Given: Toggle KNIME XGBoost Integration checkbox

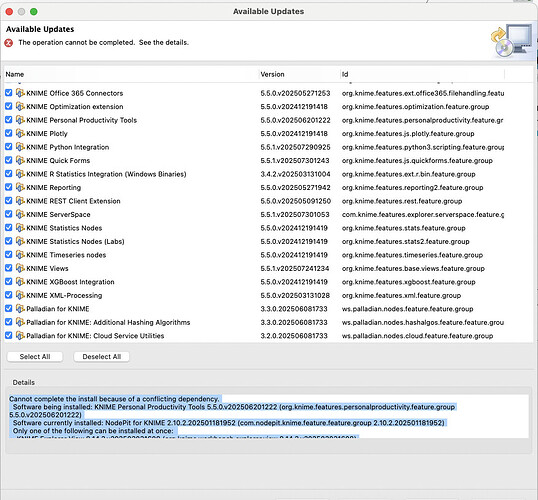Looking at the screenshot, I should (9, 281).
